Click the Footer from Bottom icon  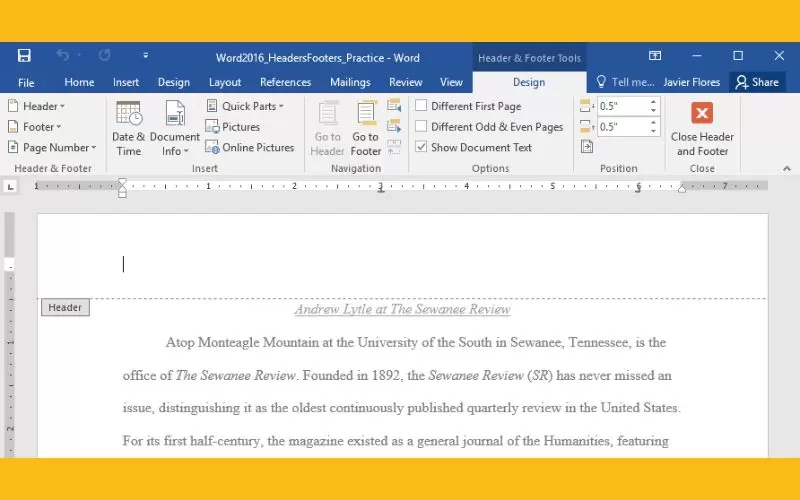click(x=587, y=127)
